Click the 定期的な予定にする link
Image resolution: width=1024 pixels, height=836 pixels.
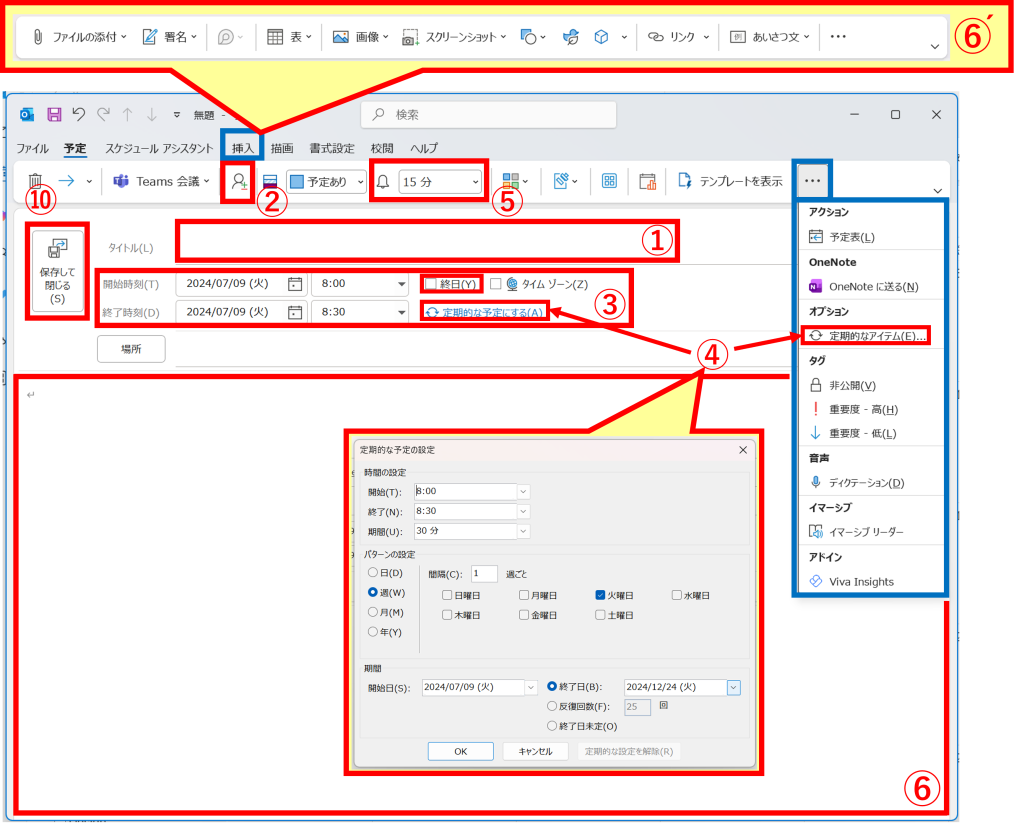tap(487, 312)
